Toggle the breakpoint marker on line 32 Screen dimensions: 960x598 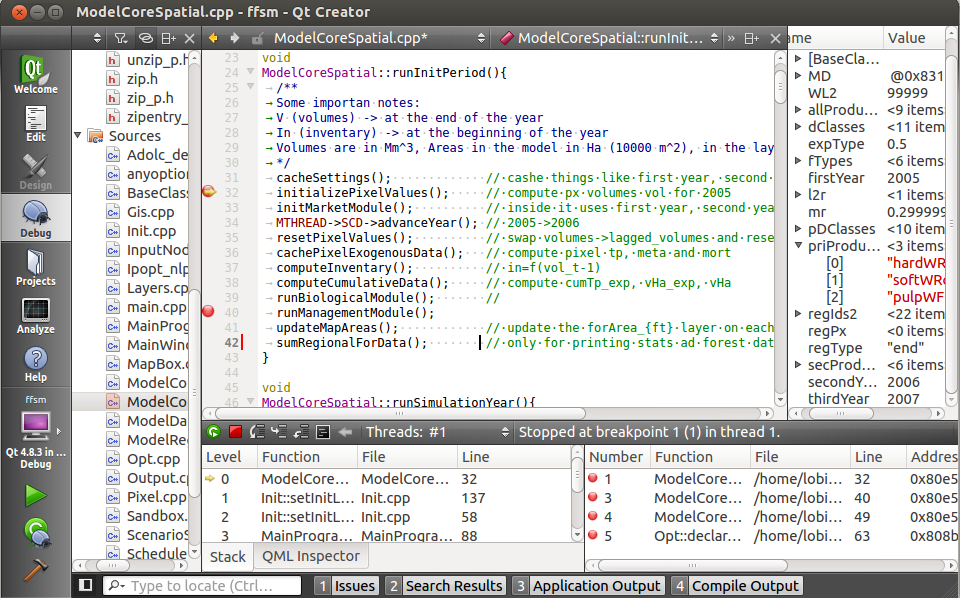[207, 189]
